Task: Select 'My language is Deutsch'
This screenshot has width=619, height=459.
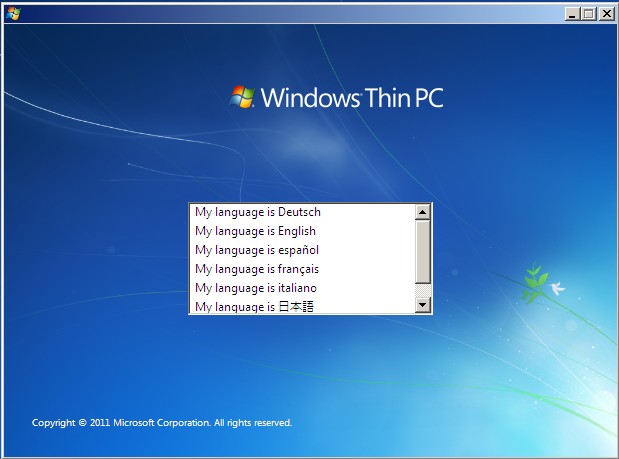Action: click(x=302, y=212)
